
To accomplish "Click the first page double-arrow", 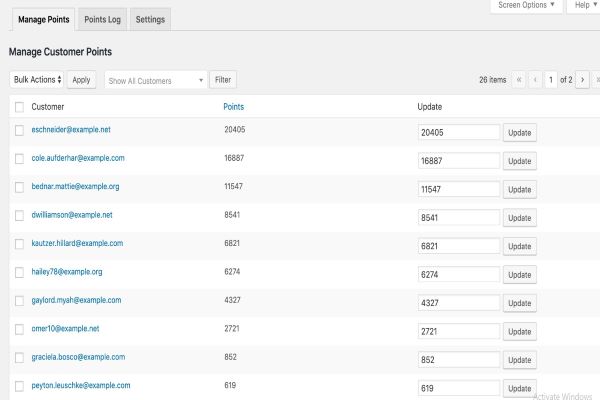I will 518,79.
